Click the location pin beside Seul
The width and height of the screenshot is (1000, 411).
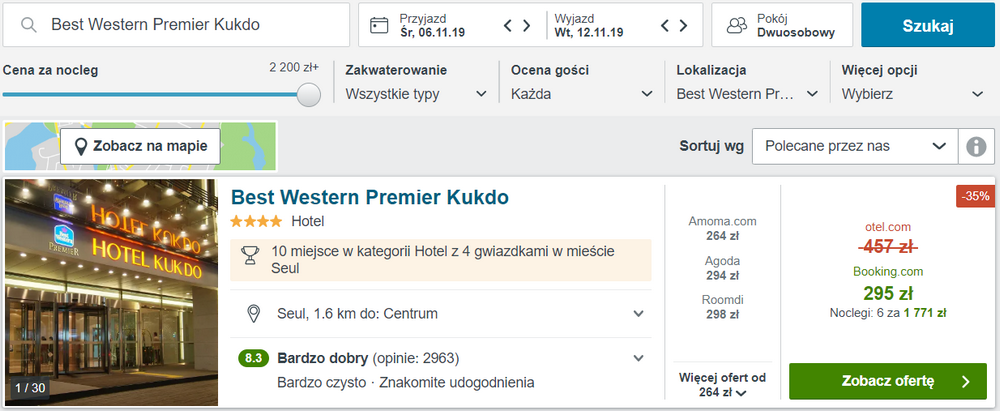(x=254, y=314)
